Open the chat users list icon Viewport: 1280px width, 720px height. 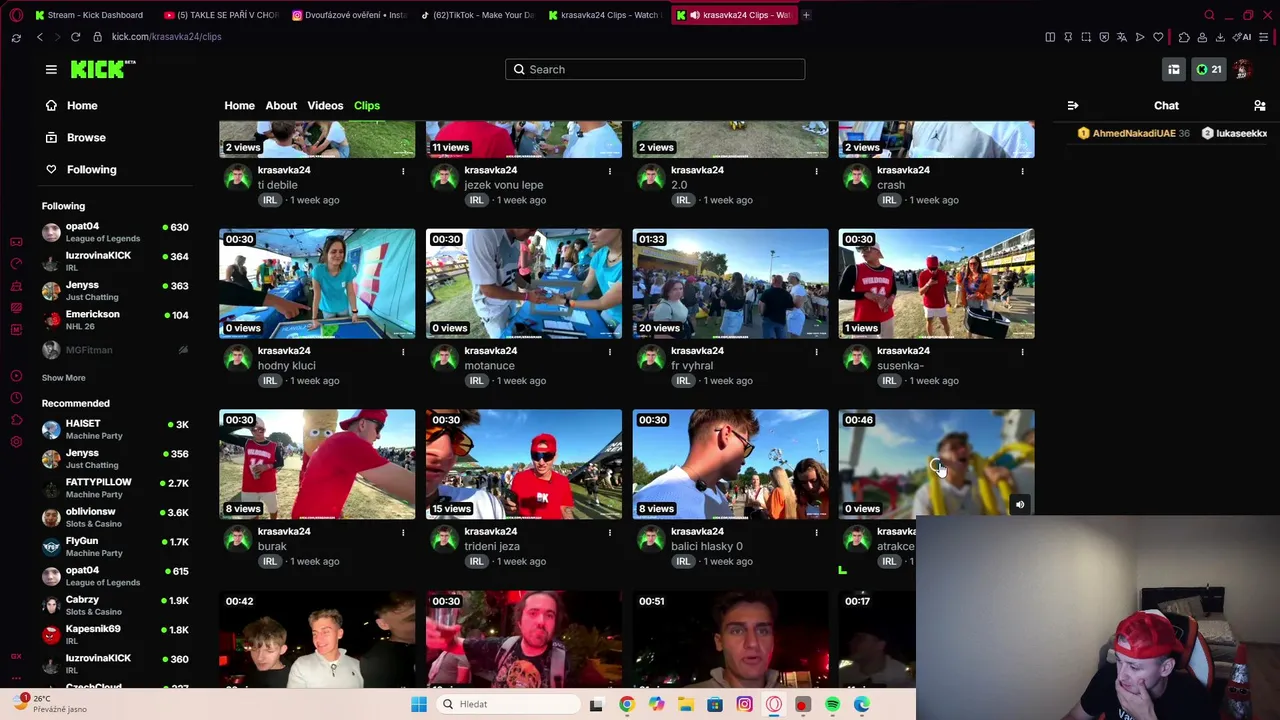(x=1260, y=105)
